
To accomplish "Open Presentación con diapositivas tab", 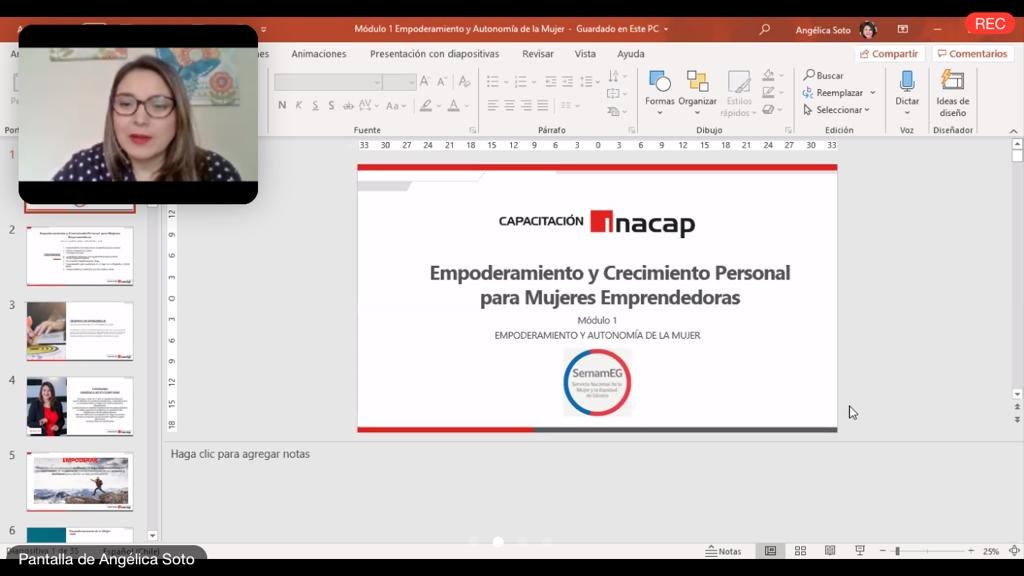I will point(434,54).
